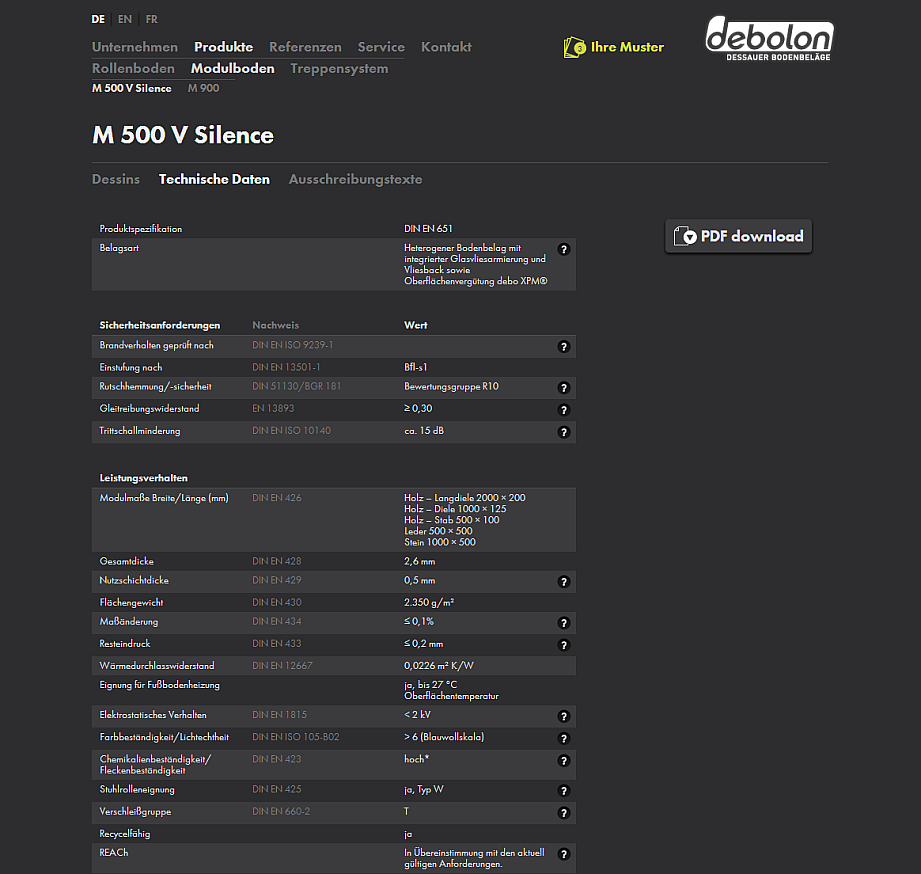Show info for Chemikalienbeständigkeit row

coord(563,761)
